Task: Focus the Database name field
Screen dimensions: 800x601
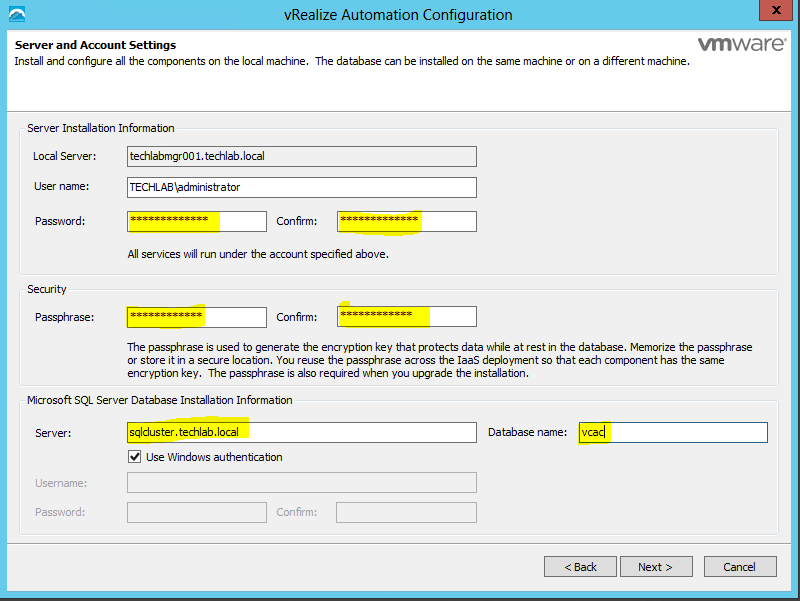Action: point(673,432)
